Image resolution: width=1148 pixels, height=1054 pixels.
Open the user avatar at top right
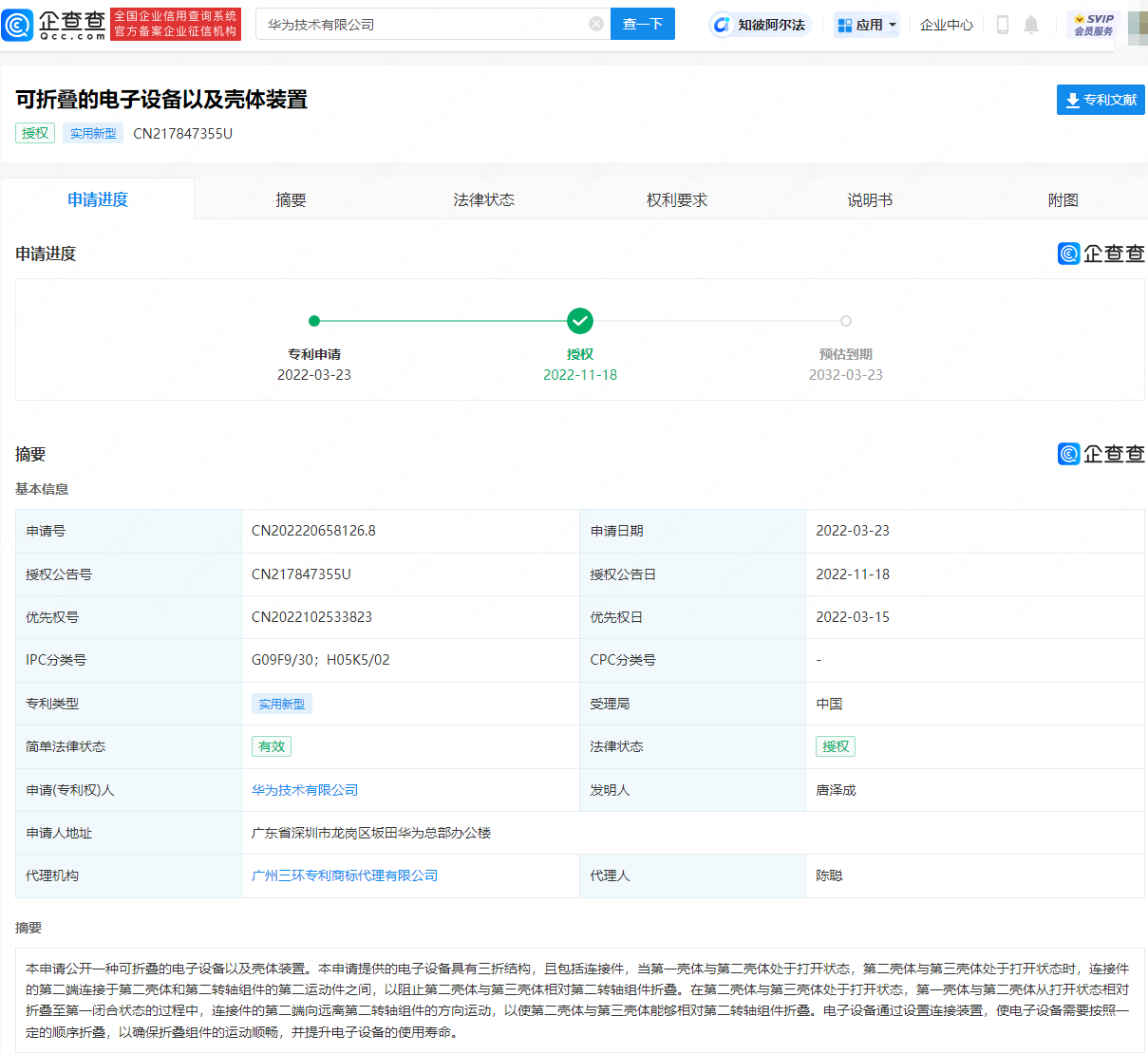coord(1138,28)
